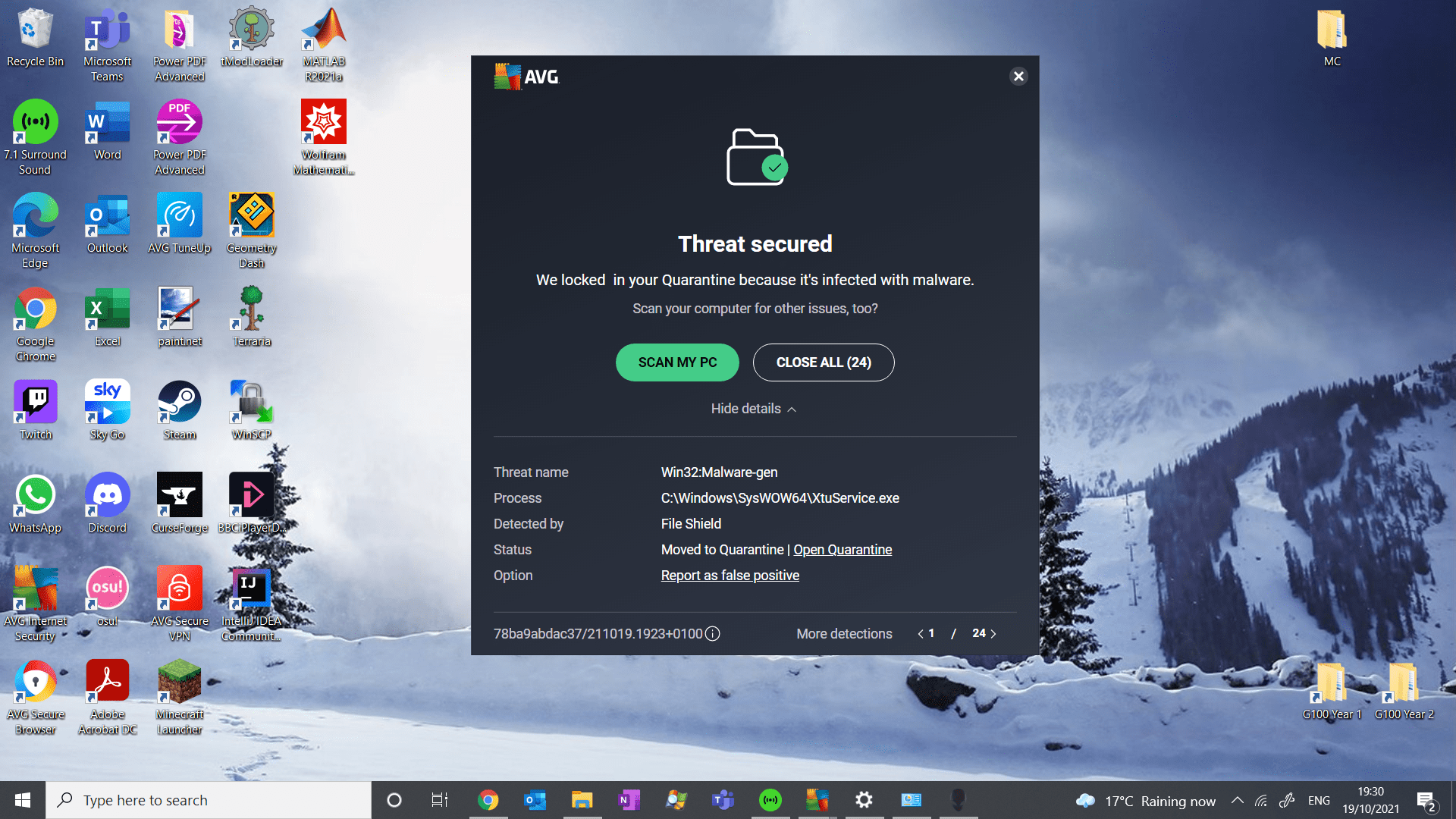Image resolution: width=1456 pixels, height=819 pixels.
Task: Select Geometry Dash desktop icon
Action: pos(252,231)
